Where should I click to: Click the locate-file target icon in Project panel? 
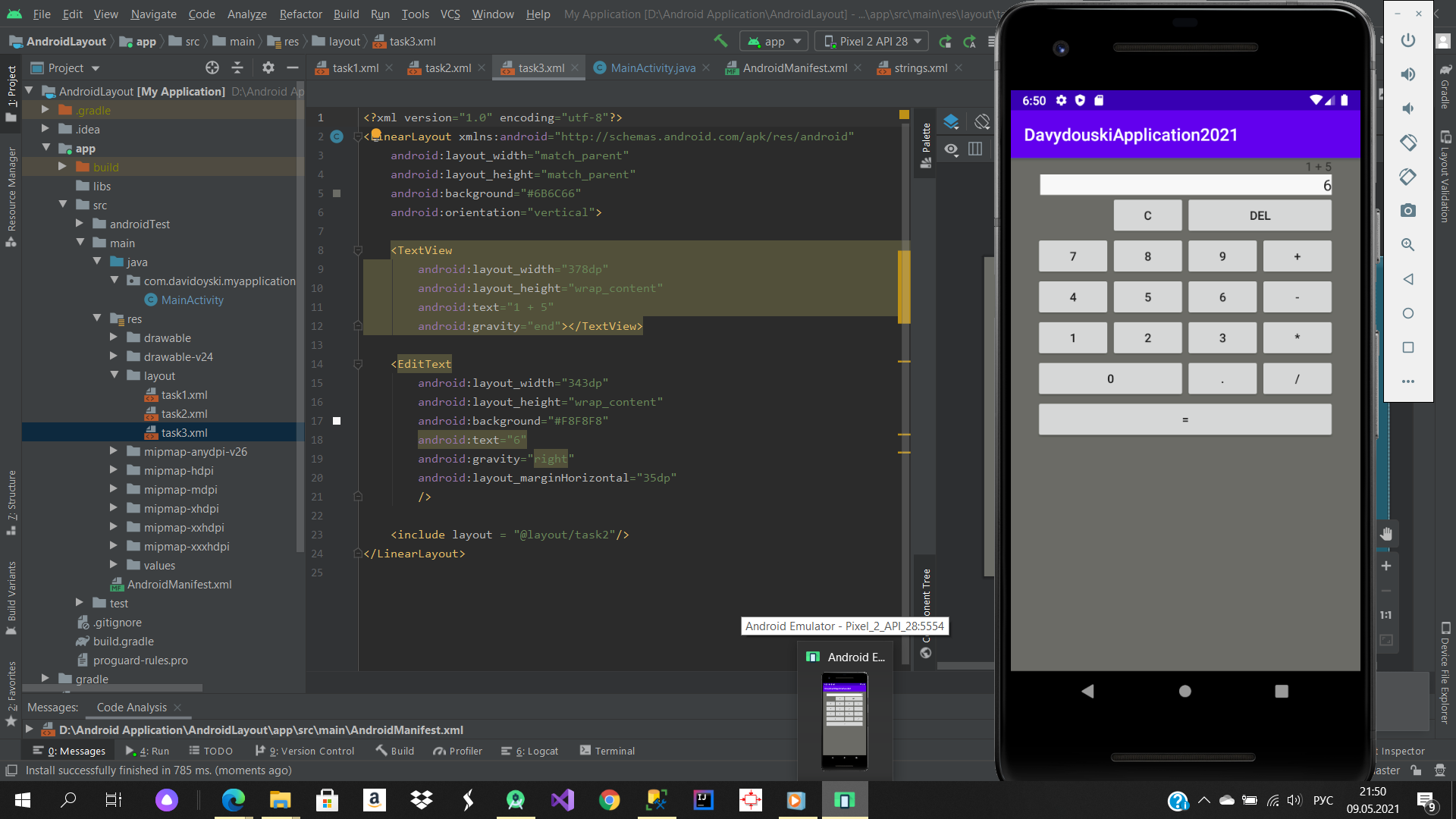click(x=212, y=67)
